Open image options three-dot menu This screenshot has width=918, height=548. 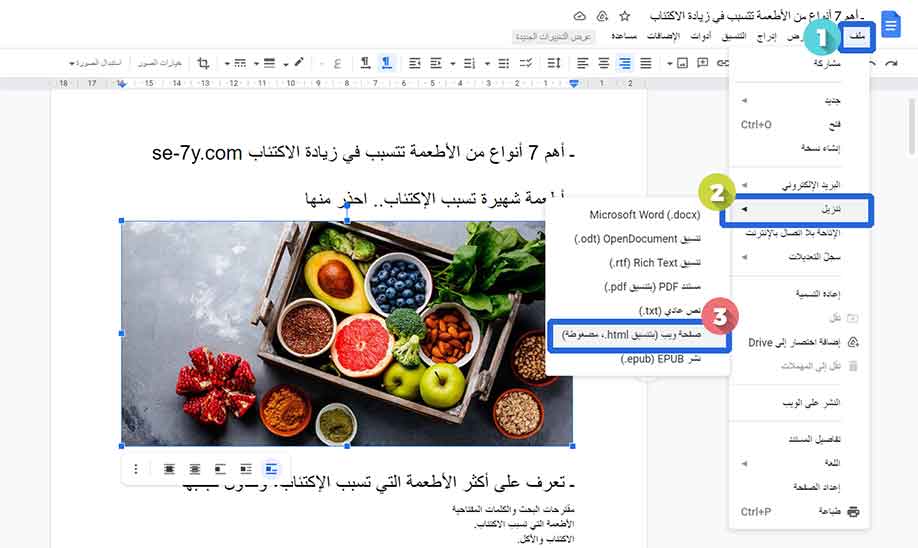point(136,468)
